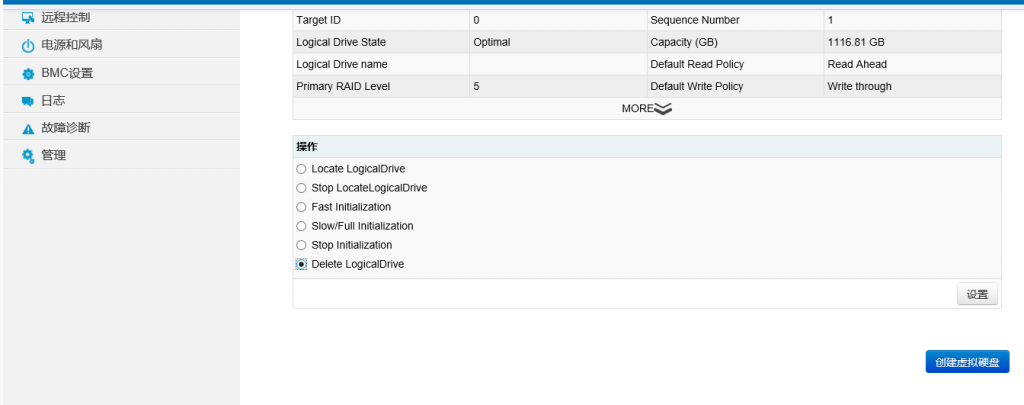The width and height of the screenshot is (1024, 405).
Task: Go to the BMC设置 menu label
Action: coord(67,74)
